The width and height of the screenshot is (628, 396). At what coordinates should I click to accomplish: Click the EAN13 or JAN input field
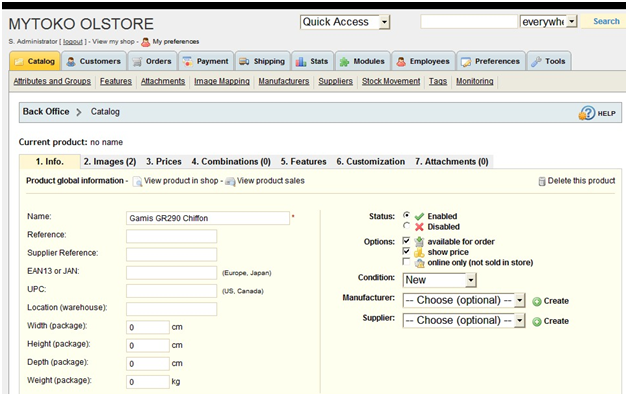pyautogui.click(x=171, y=273)
